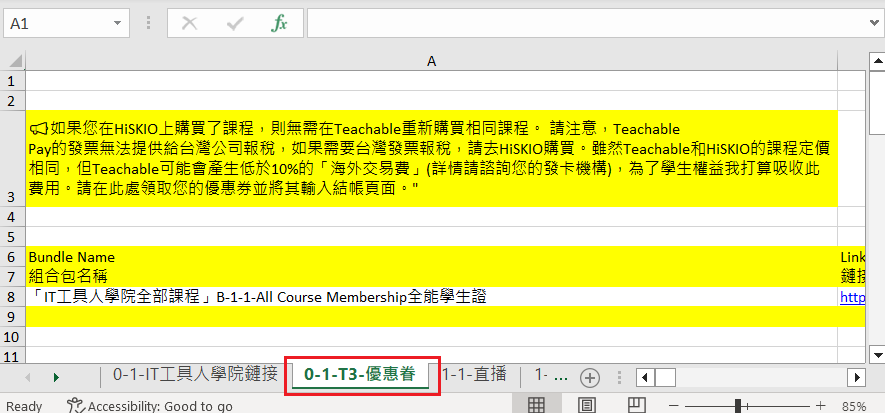Click the horizontal scrollbar left arrow
The width and height of the screenshot is (885, 413).
tap(645, 377)
